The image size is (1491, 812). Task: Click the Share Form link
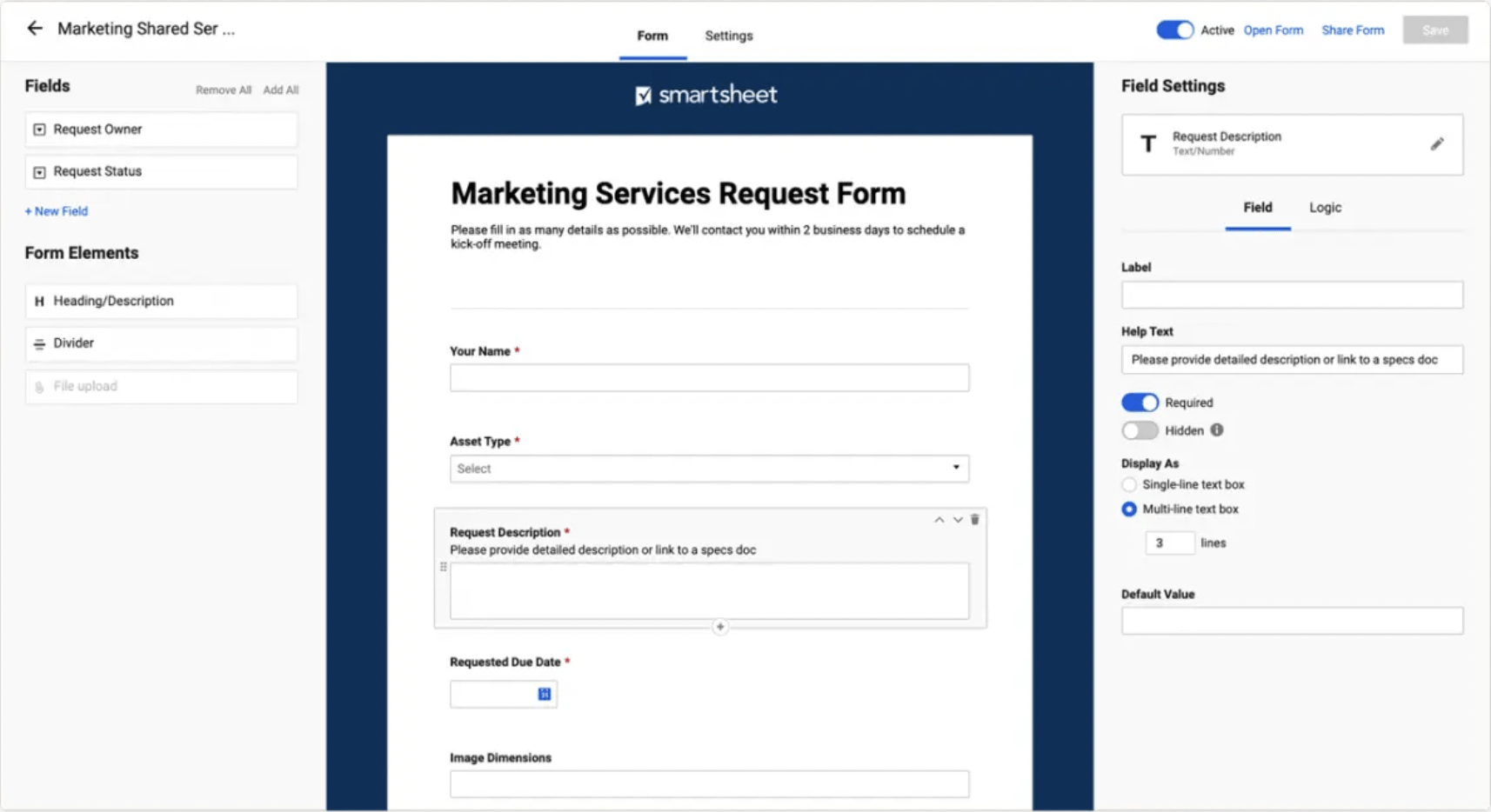click(x=1353, y=30)
